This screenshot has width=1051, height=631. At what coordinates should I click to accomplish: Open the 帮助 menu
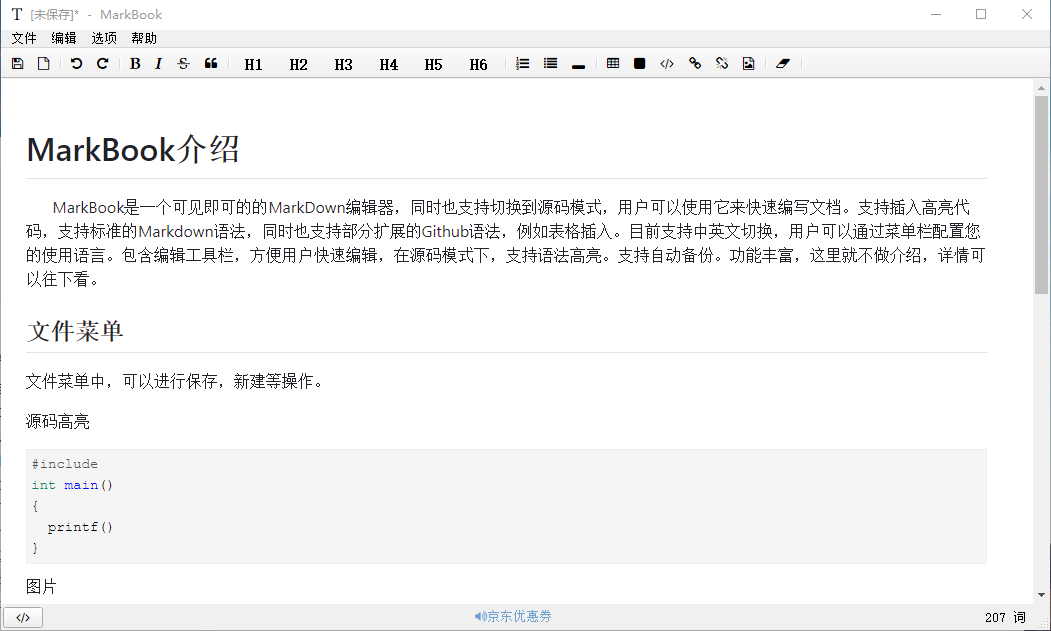[x=144, y=38]
